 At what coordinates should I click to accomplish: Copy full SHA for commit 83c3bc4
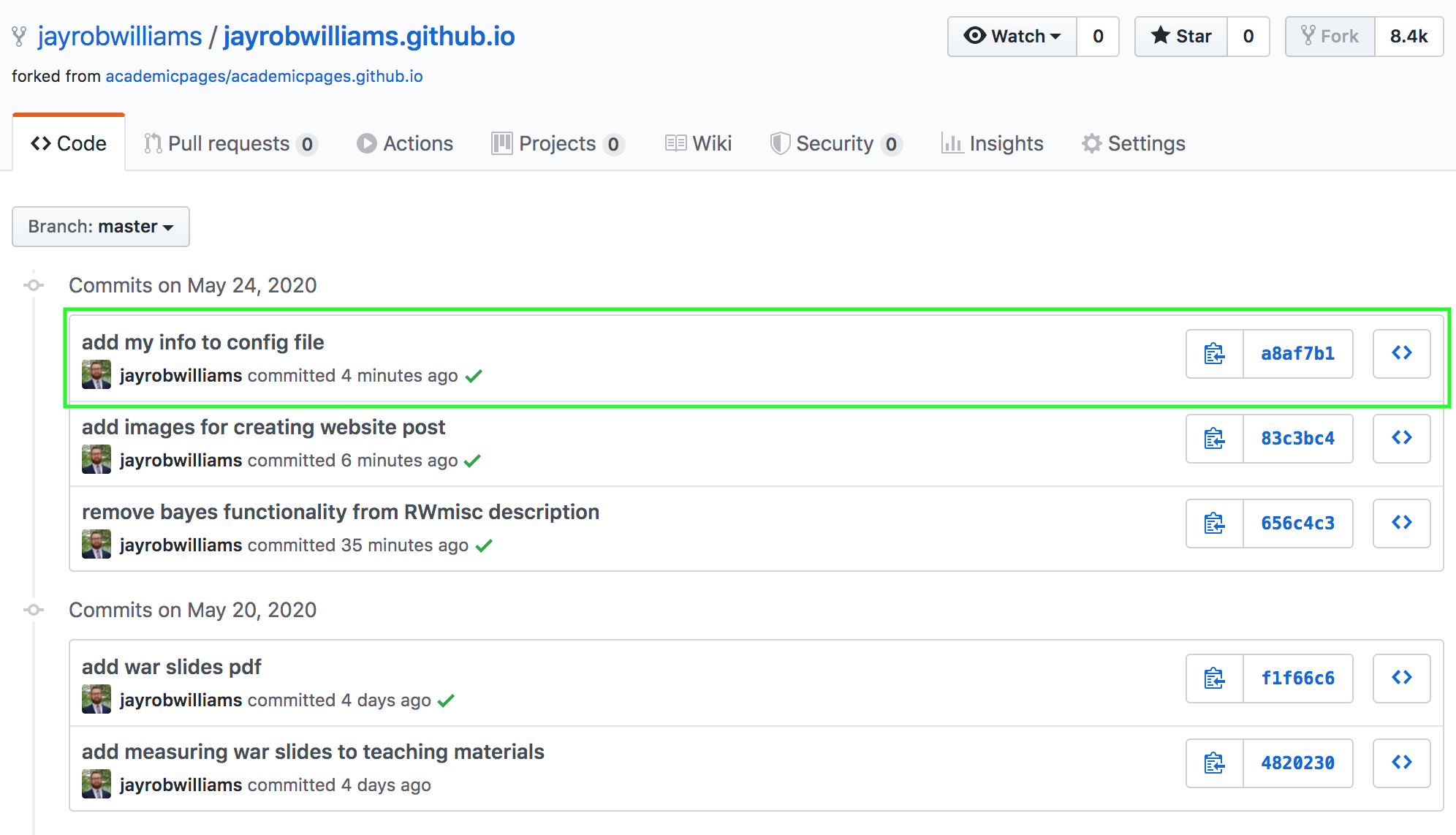click(x=1214, y=439)
